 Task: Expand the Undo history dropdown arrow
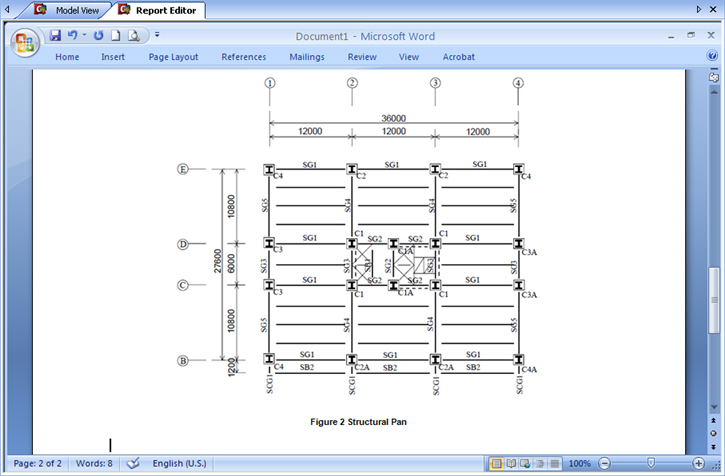coord(84,35)
